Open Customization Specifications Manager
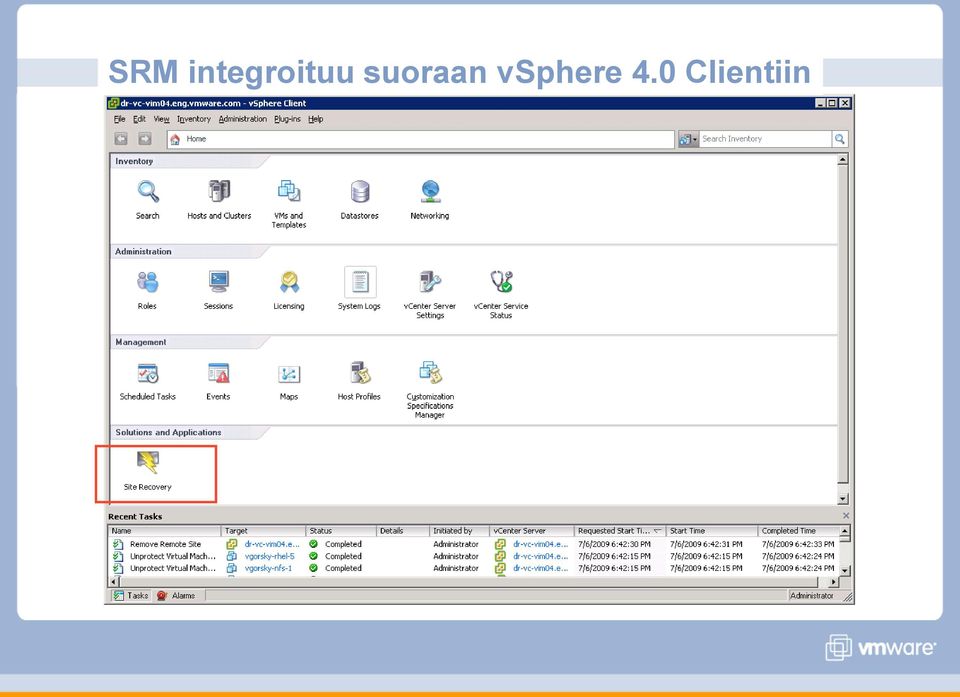 pos(430,389)
